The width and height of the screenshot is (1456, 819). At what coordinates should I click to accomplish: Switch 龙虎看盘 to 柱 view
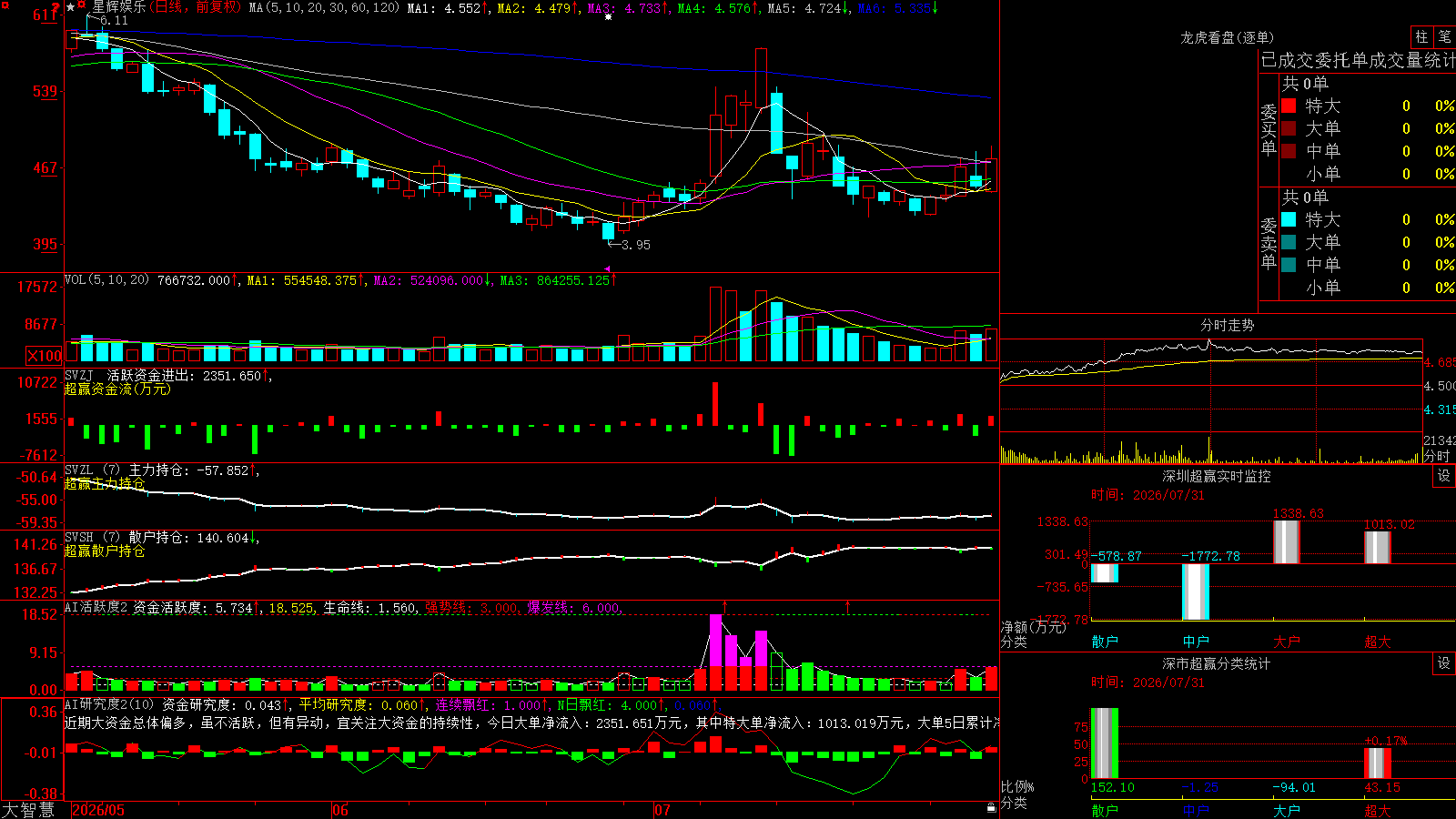click(x=1421, y=36)
